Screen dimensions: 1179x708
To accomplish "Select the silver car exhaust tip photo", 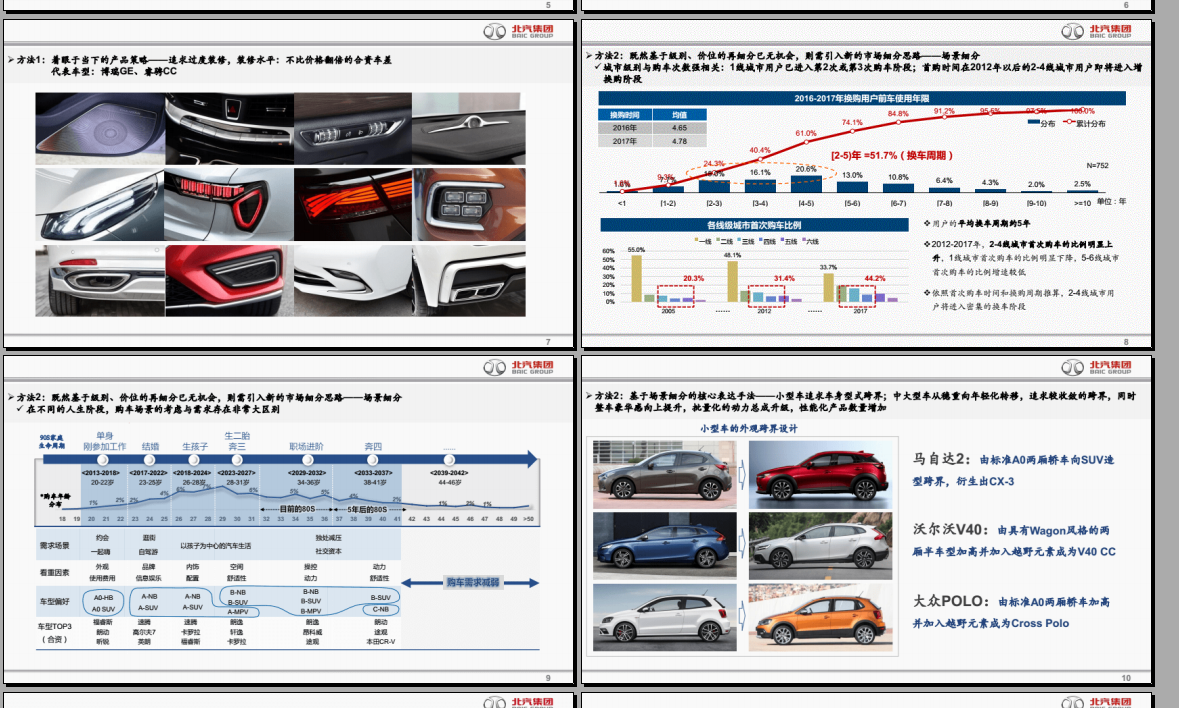I will 100,280.
